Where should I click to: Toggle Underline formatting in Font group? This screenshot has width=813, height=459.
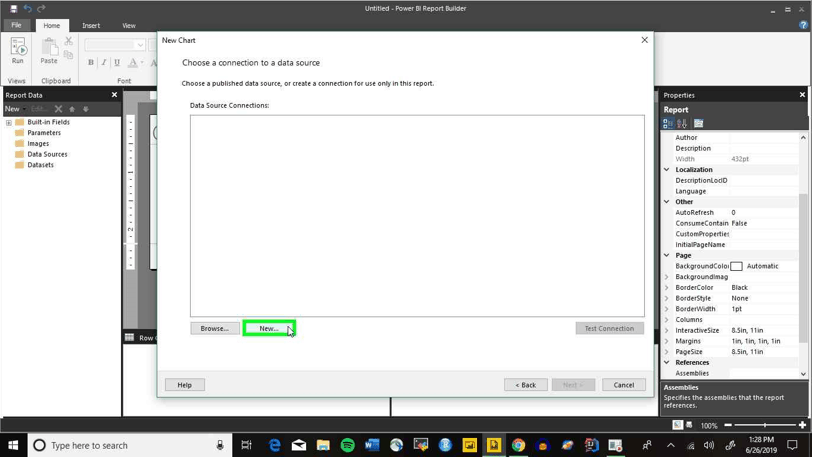point(117,62)
